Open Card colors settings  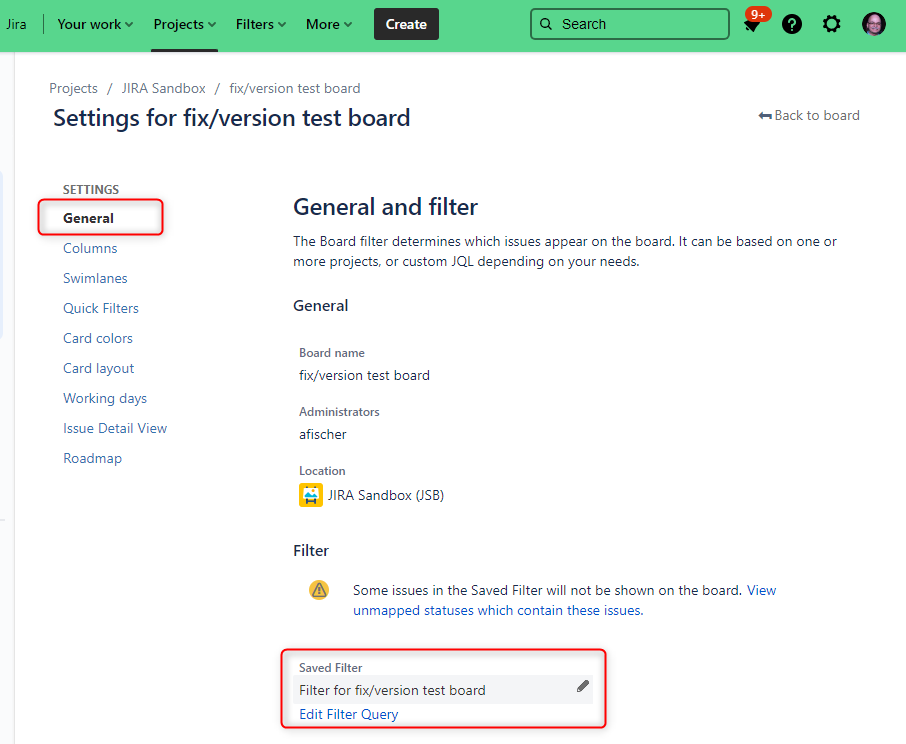[x=98, y=338]
